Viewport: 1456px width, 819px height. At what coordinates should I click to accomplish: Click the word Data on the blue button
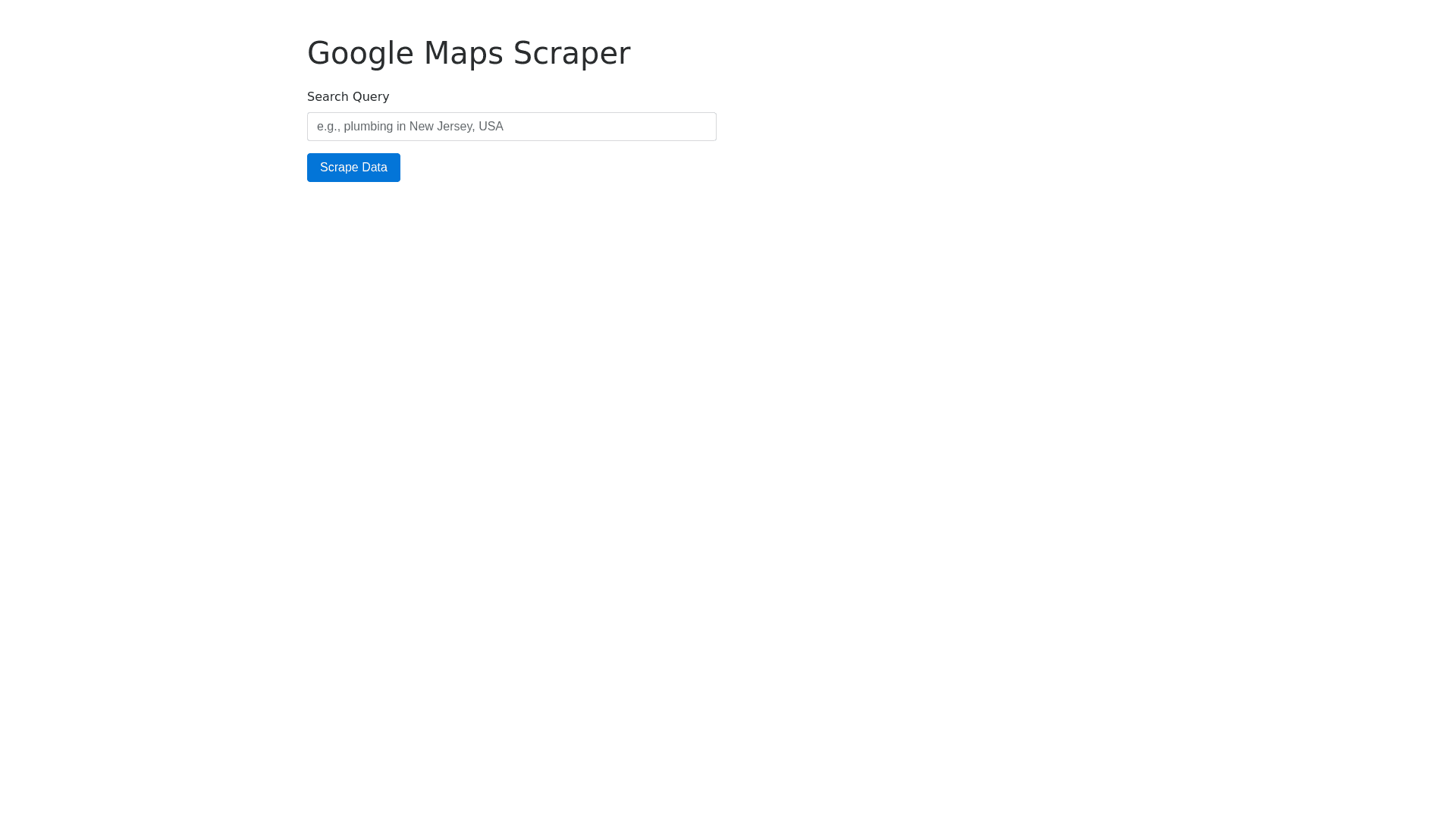click(x=374, y=168)
